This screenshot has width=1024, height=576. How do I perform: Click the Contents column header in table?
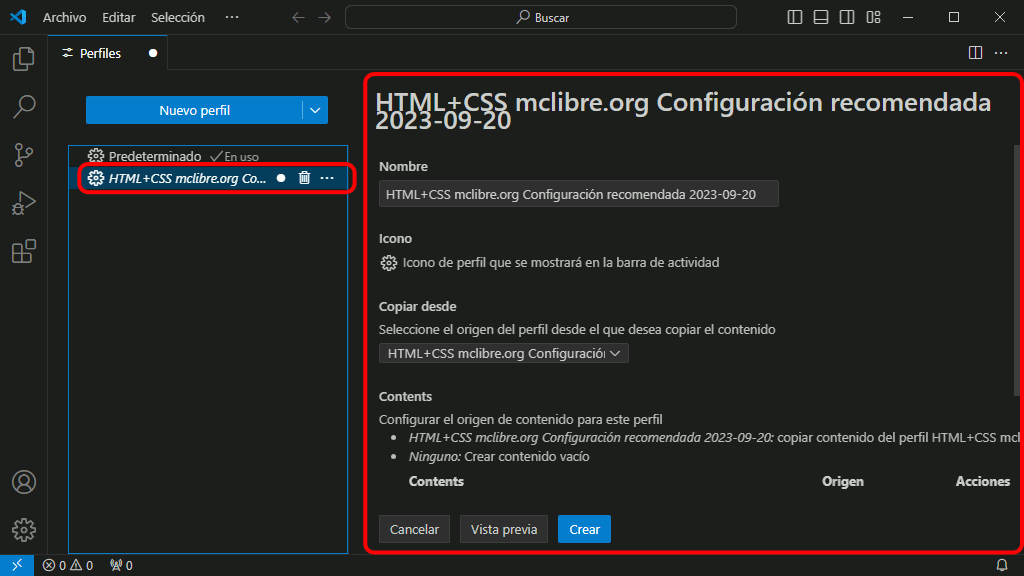tap(436, 481)
